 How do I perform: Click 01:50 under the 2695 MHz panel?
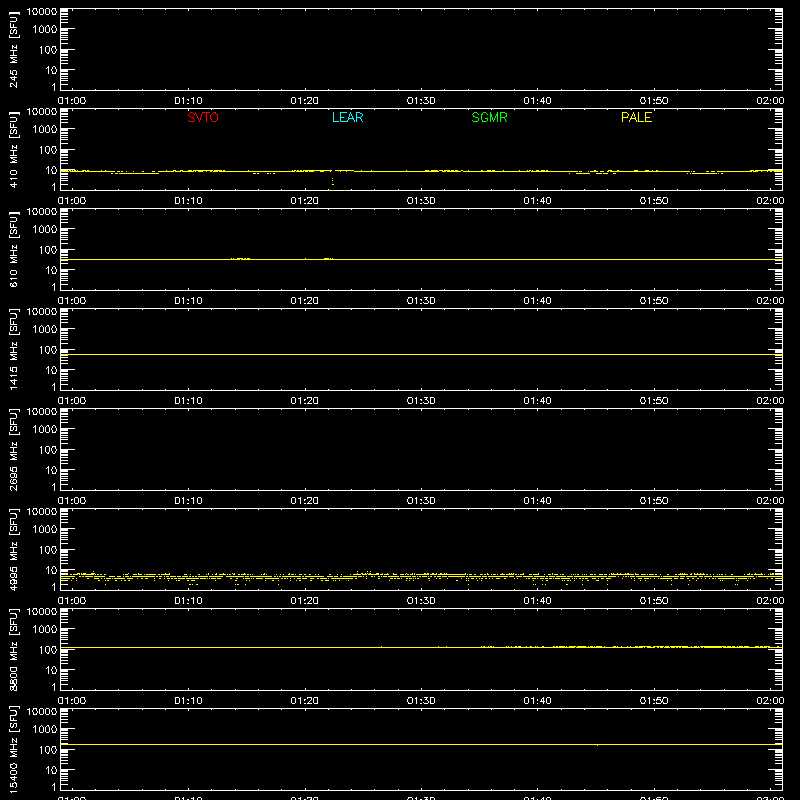(x=654, y=501)
